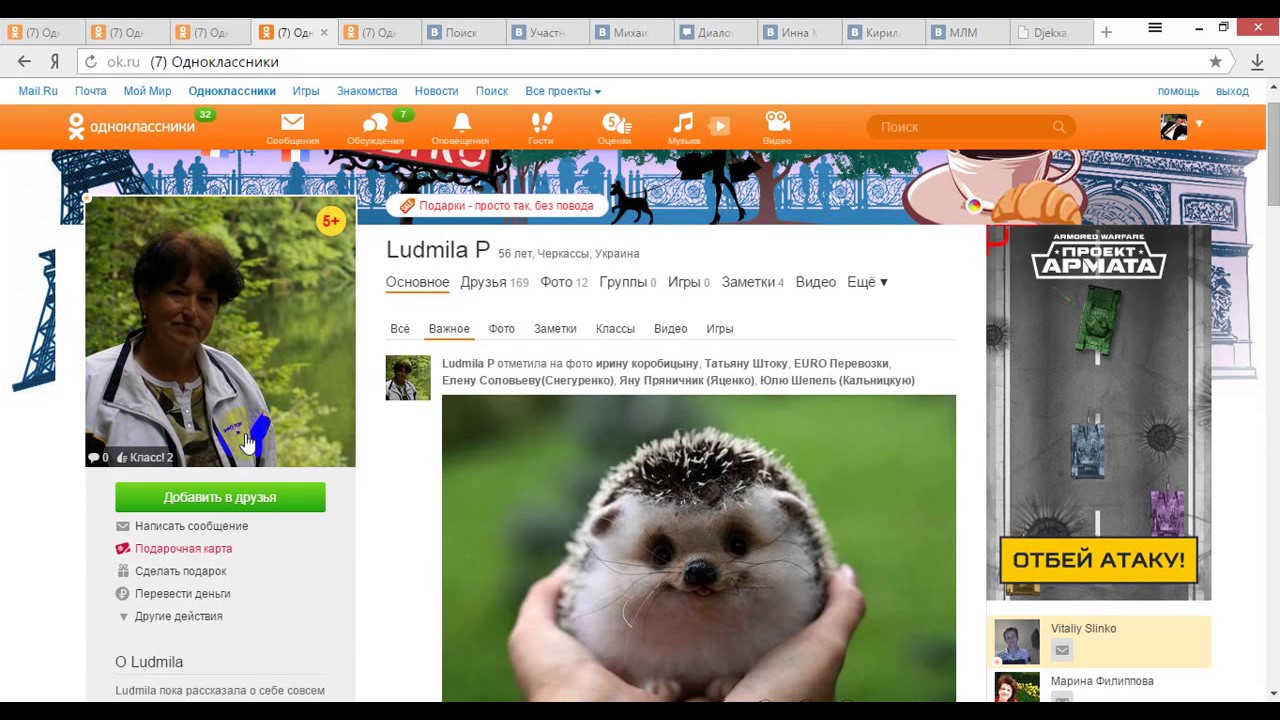The height and width of the screenshot is (720, 1280).
Task: Open the Гости footprints icon
Action: point(541,123)
